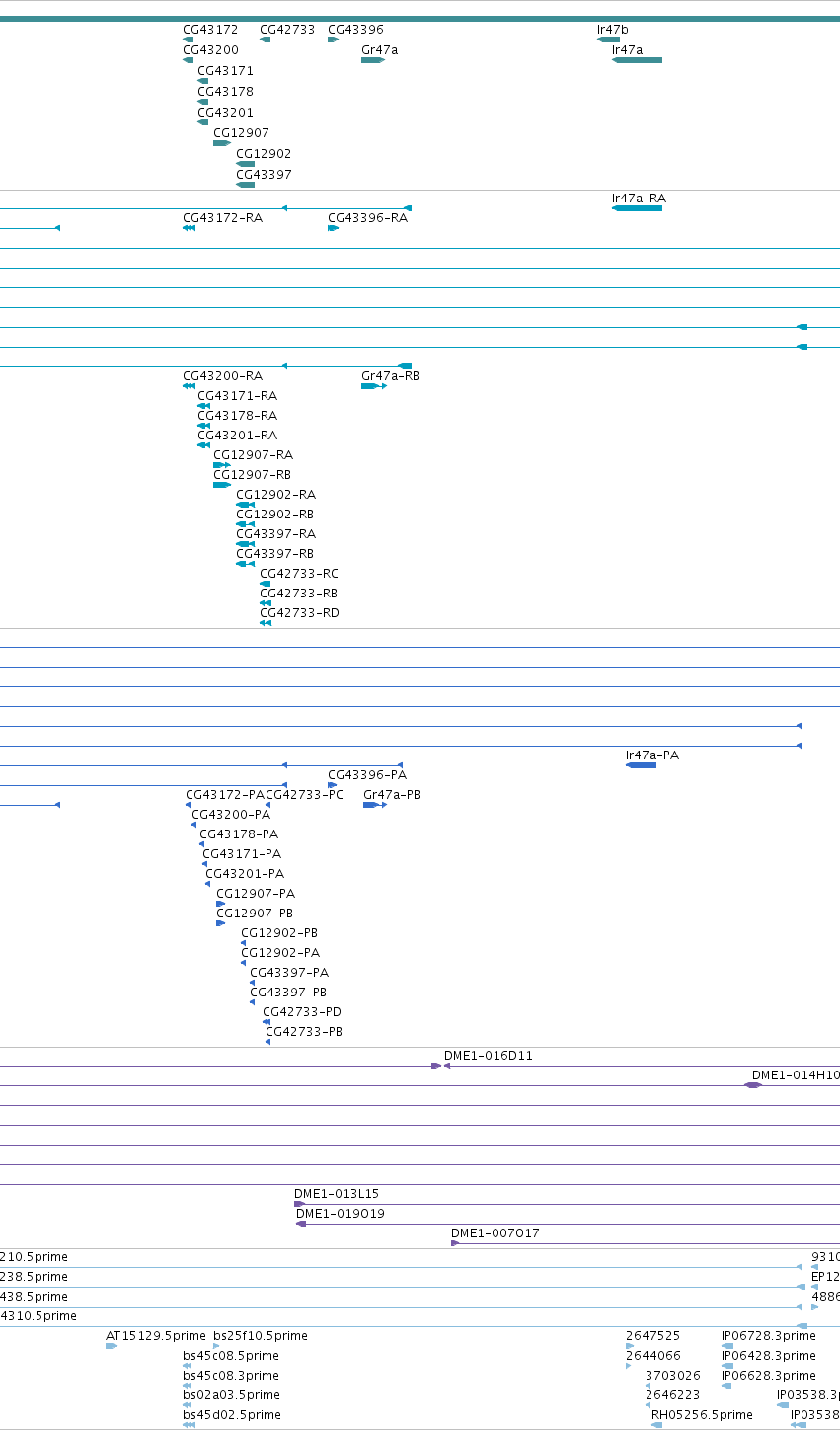Click the DME1-016D11 clone label

(489, 1056)
